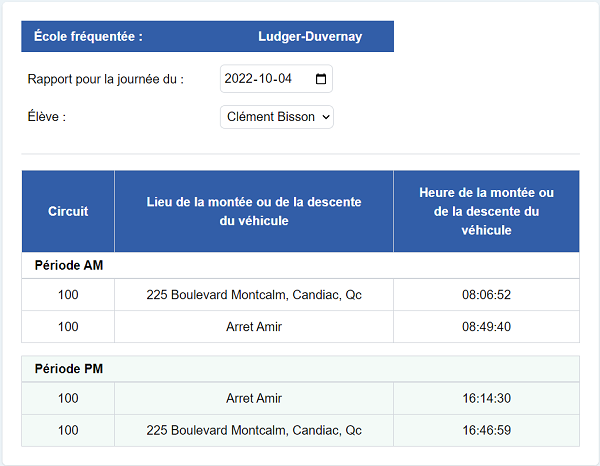Screen dimensions: 600x466
Task: Click the Heure de la montée column header
Action: click(486, 211)
